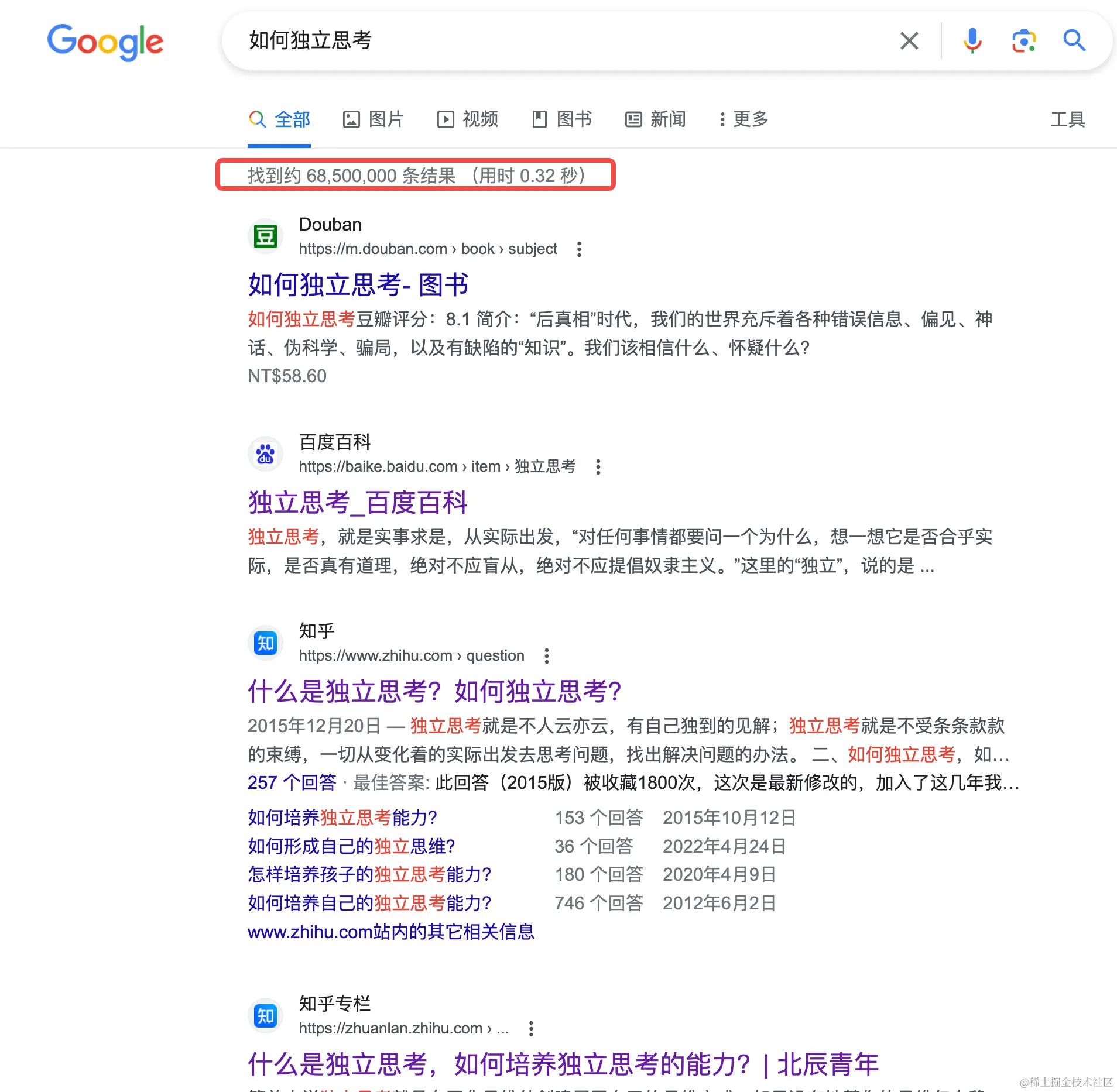Viewport: 1117px width, 1092px height.
Task: Select the 全部 tab
Action: 280,119
